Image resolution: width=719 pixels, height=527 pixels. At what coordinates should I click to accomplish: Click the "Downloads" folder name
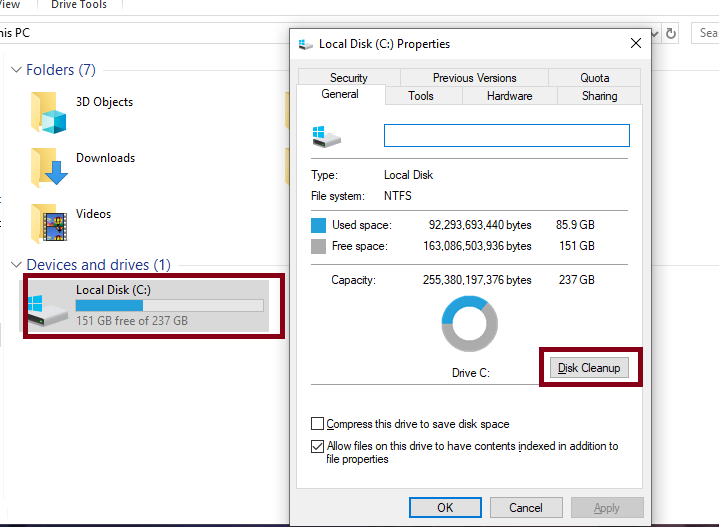[x=105, y=158]
